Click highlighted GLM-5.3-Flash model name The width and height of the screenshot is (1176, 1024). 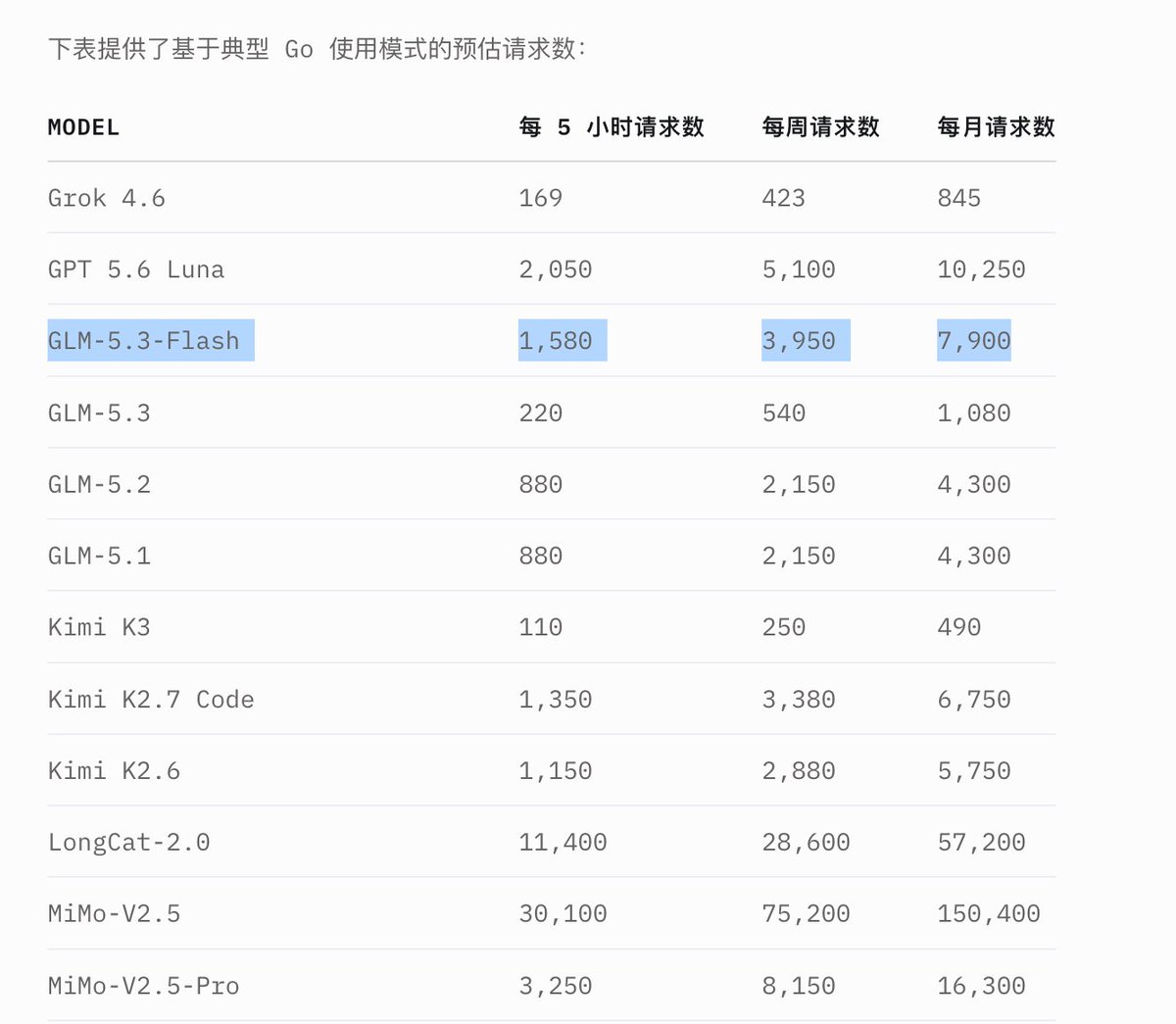coord(144,341)
